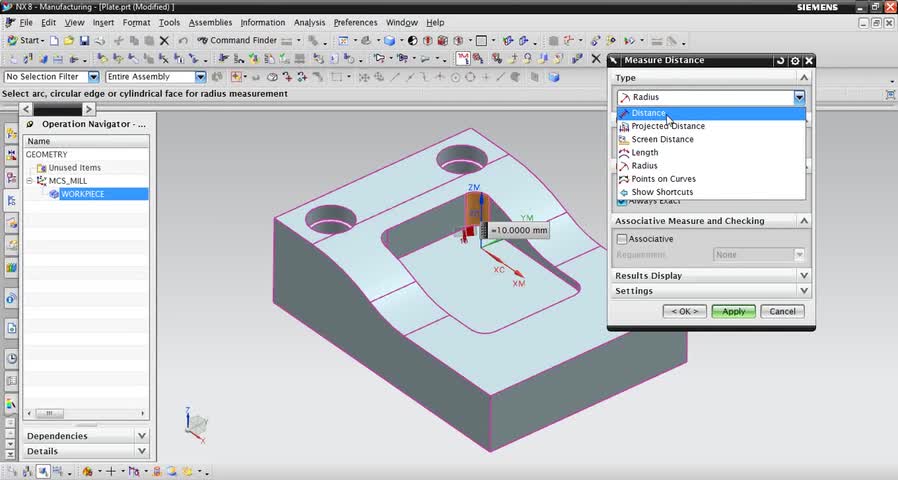The width and height of the screenshot is (898, 480).
Task: Choose Projected Distance from type list
Action: coord(667,126)
